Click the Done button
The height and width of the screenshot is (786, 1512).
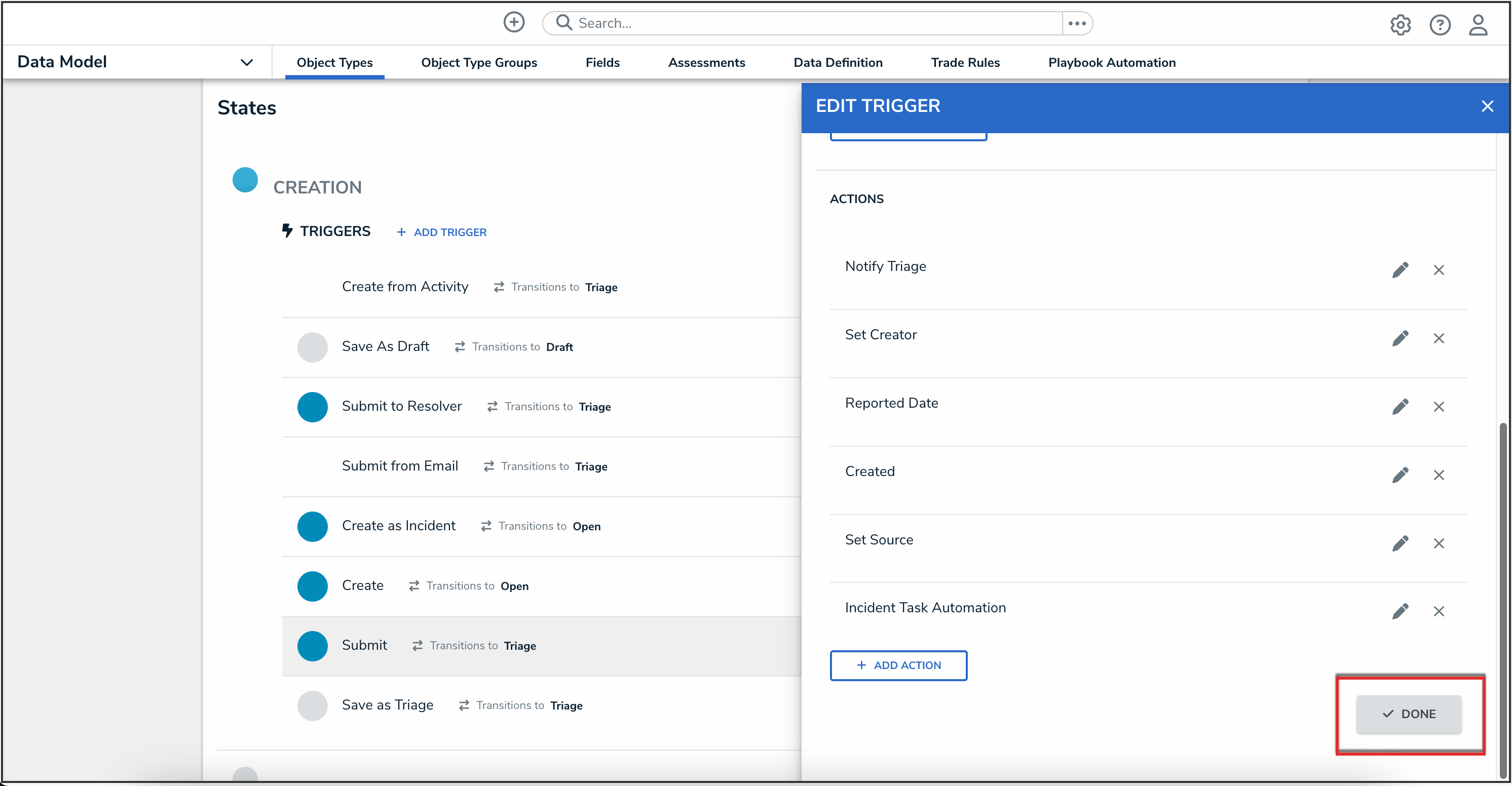click(x=1408, y=713)
